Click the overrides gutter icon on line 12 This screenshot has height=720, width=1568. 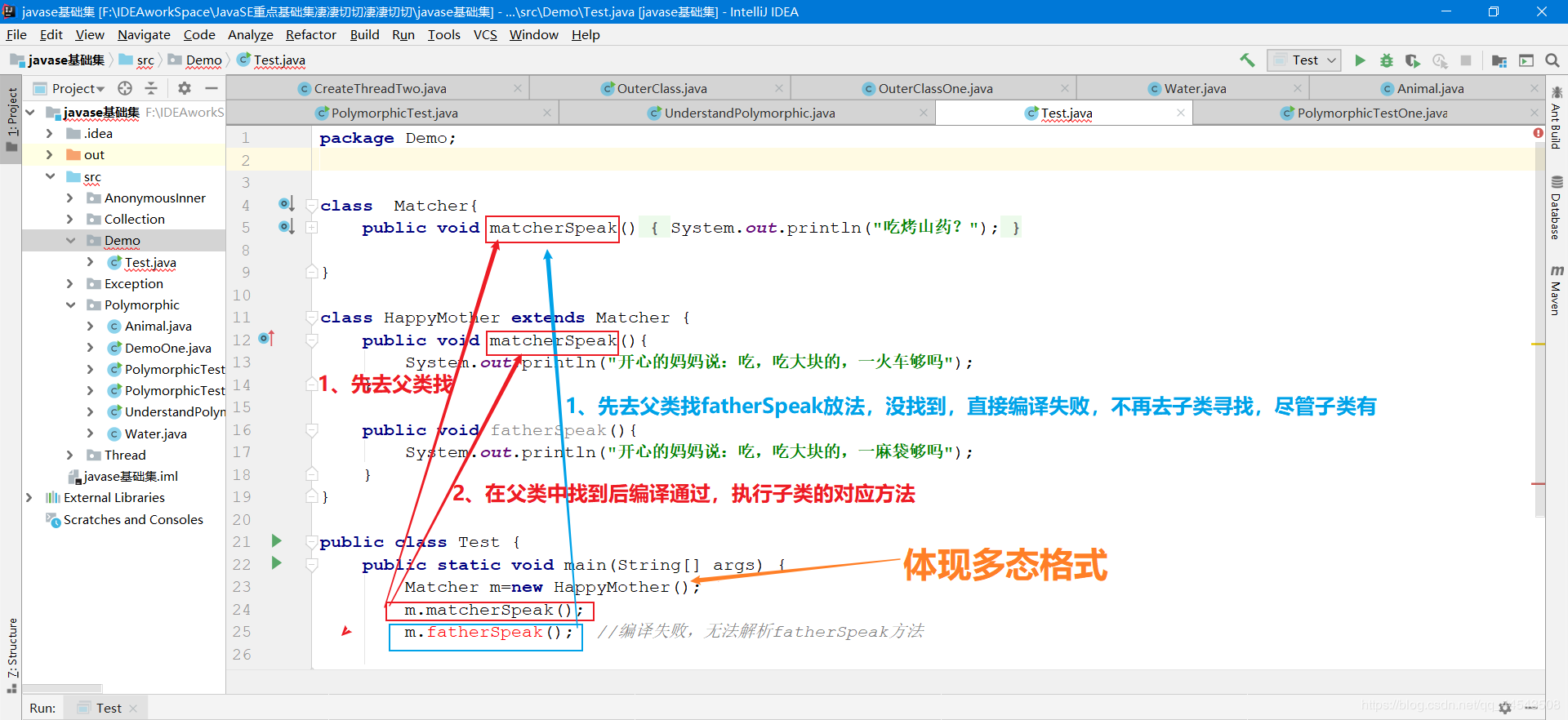[266, 338]
